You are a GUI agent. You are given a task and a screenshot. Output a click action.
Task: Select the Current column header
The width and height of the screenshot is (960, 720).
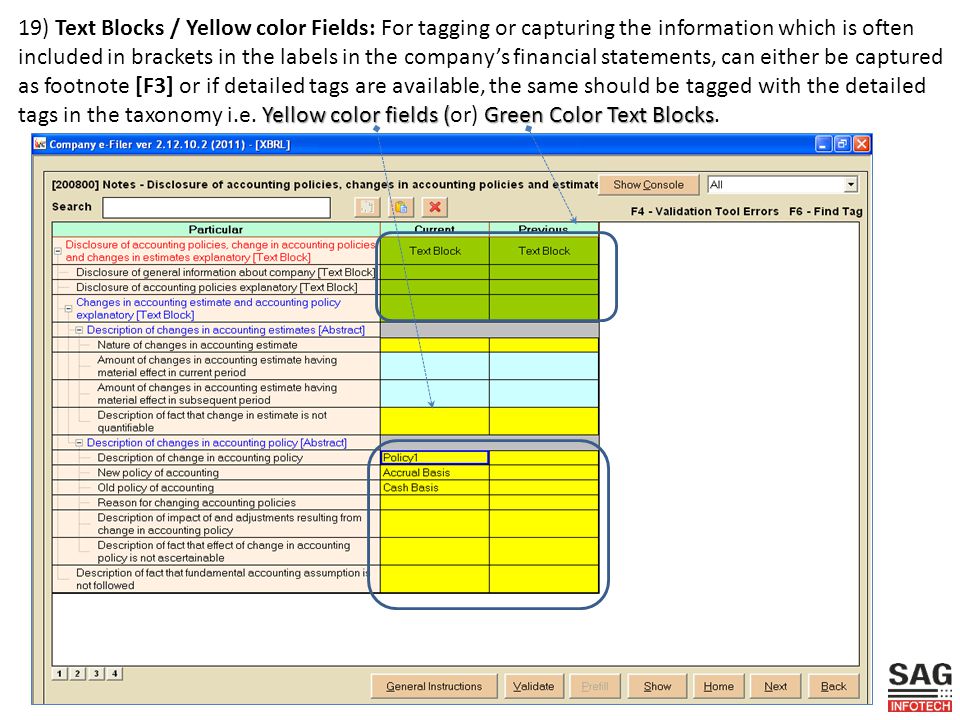435,230
